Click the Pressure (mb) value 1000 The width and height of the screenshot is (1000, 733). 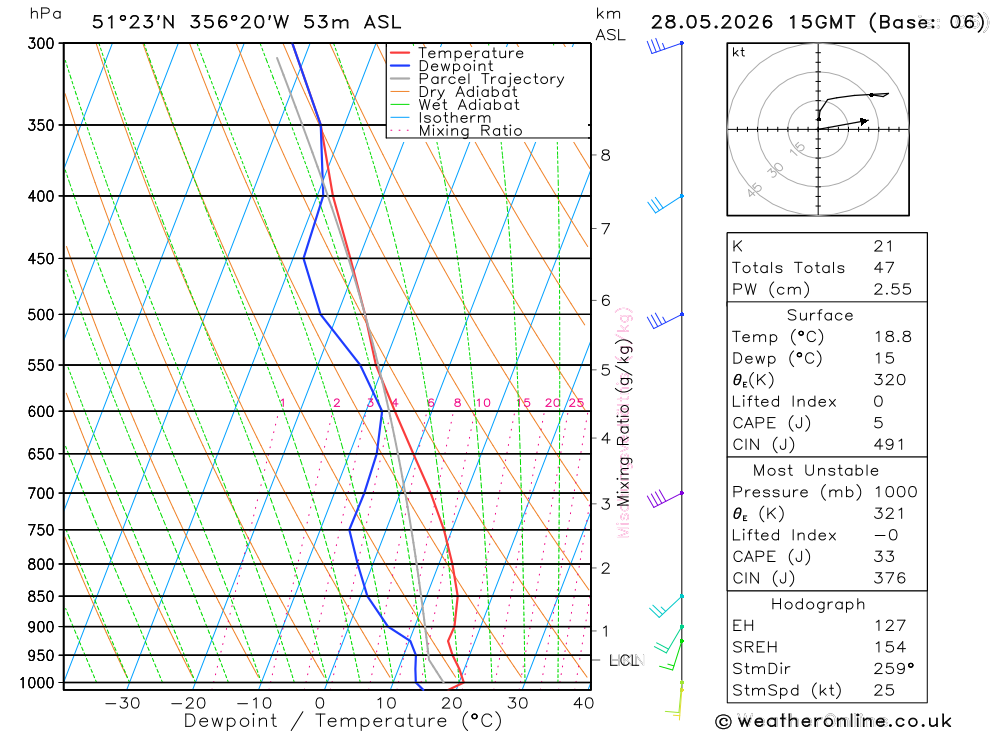(x=895, y=492)
